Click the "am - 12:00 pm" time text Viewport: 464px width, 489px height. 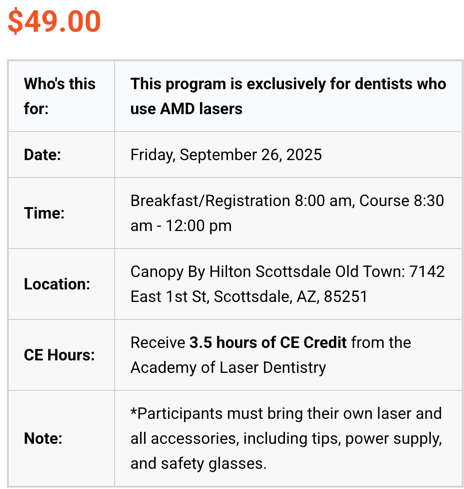tap(181, 226)
